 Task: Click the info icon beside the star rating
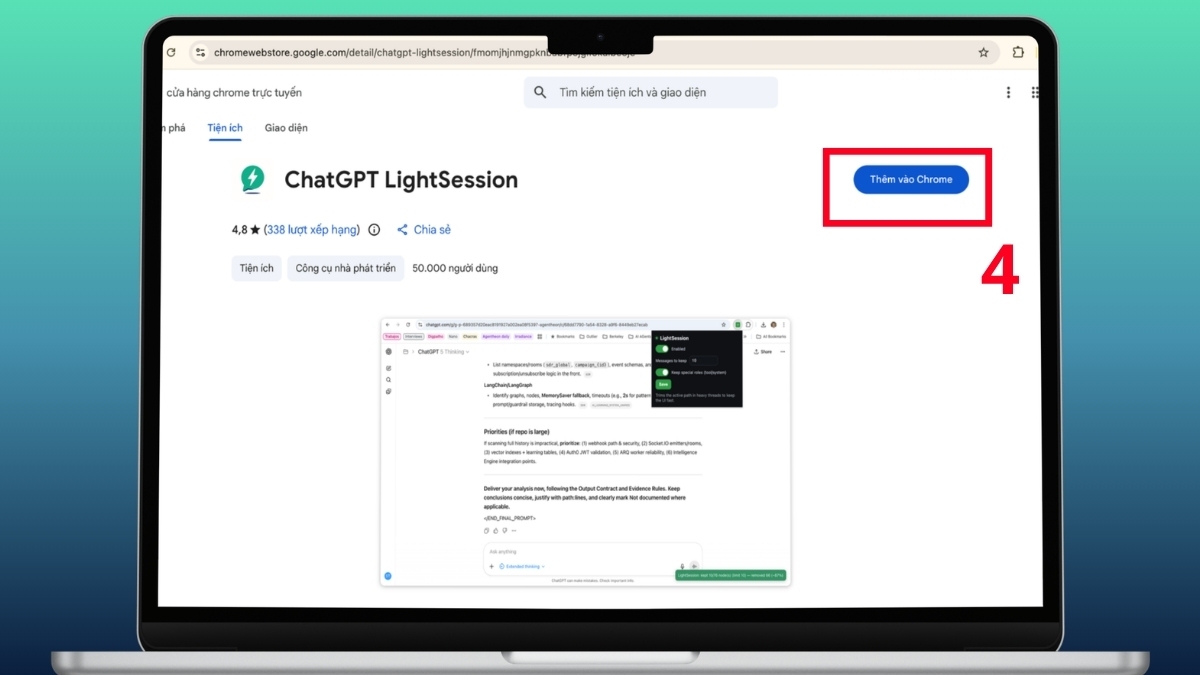point(374,229)
